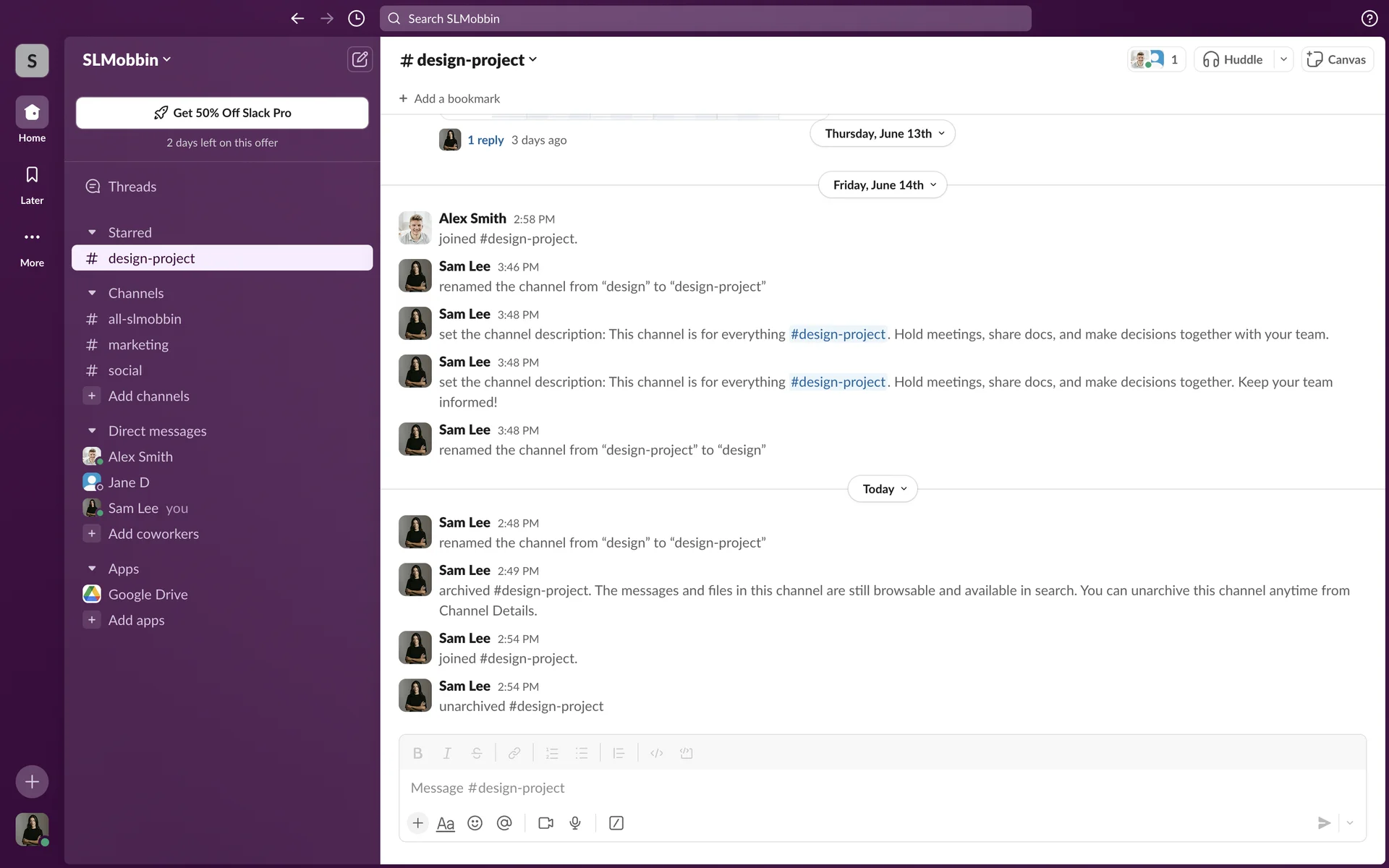Click the mention @ icon

click(x=504, y=823)
